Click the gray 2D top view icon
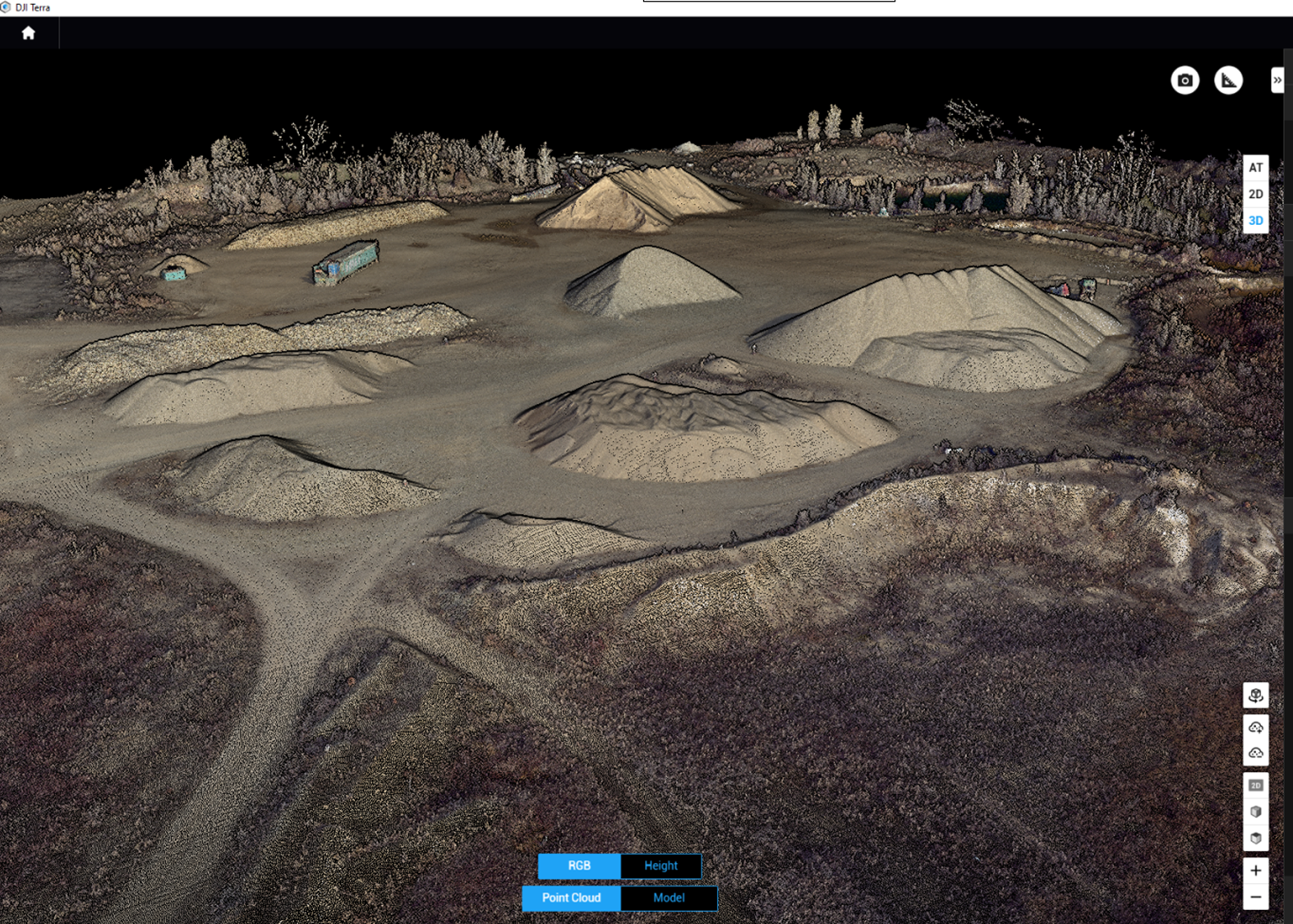The image size is (1293, 924). click(x=1255, y=786)
